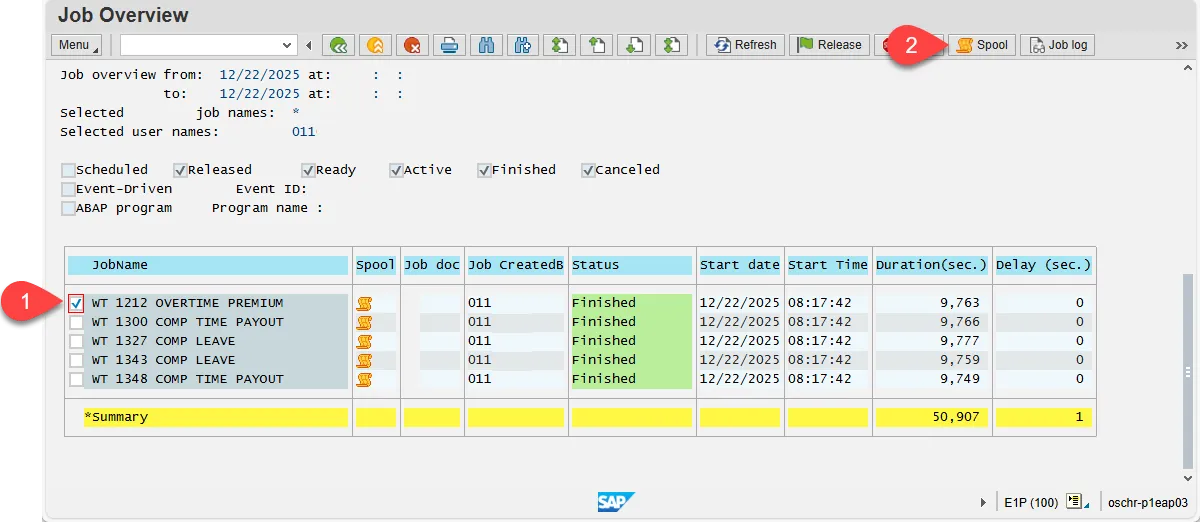Click the yellow Exit icon in toolbar
The image size is (1200, 522).
pyautogui.click(x=375, y=45)
